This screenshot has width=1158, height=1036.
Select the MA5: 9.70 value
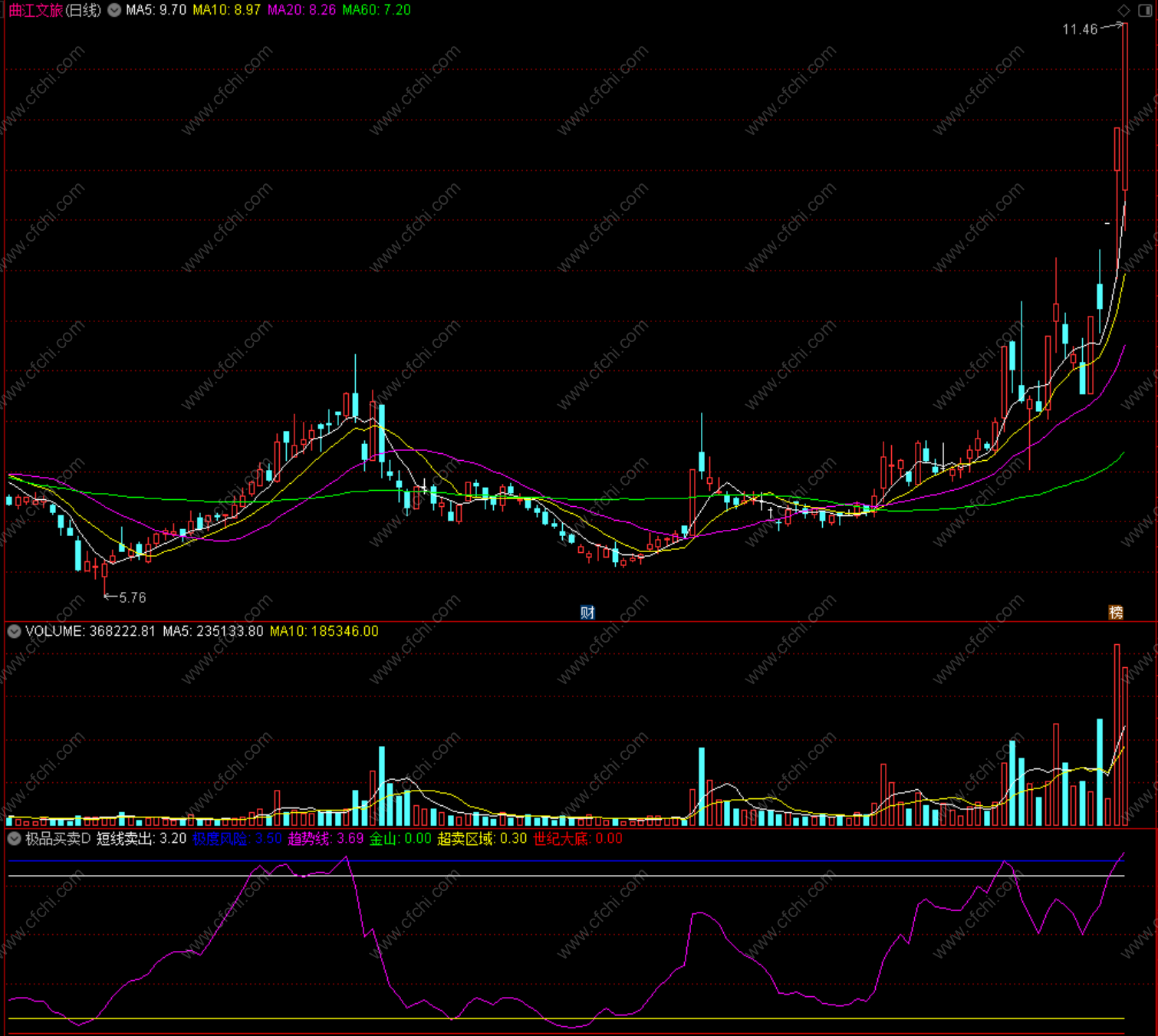point(156,10)
